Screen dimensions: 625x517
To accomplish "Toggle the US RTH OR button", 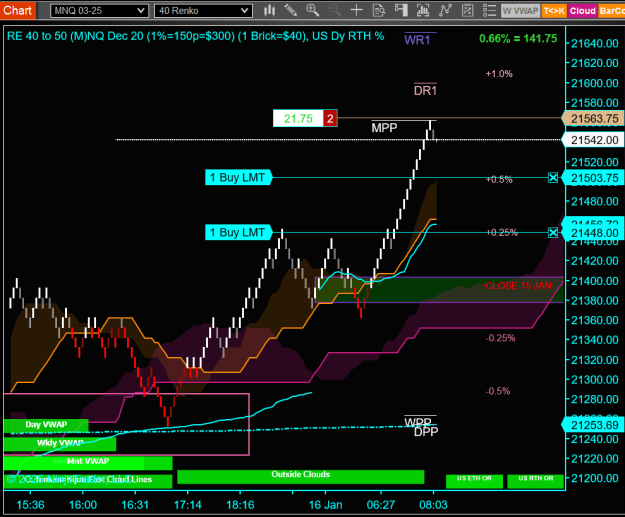I will (x=536, y=481).
